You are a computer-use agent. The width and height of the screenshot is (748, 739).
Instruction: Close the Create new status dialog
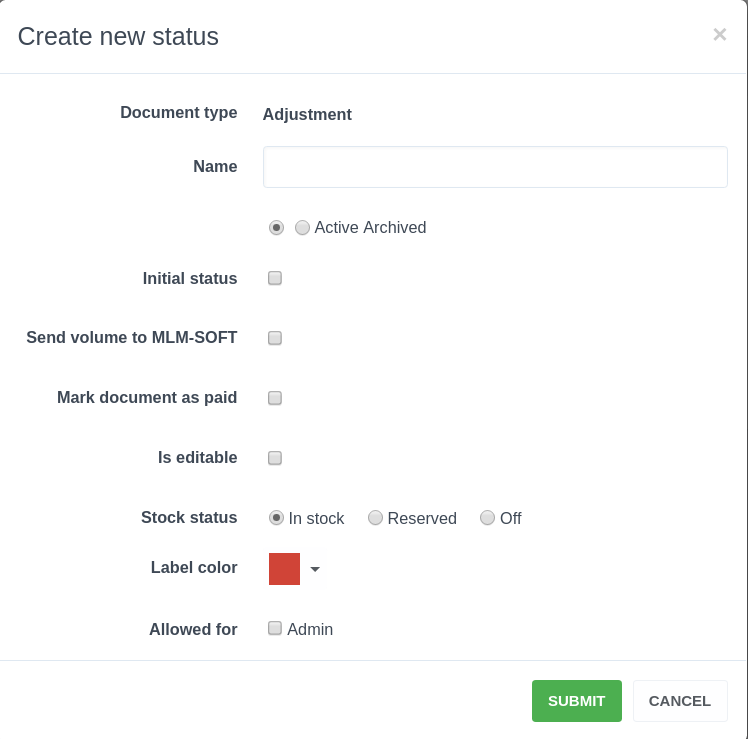click(719, 35)
